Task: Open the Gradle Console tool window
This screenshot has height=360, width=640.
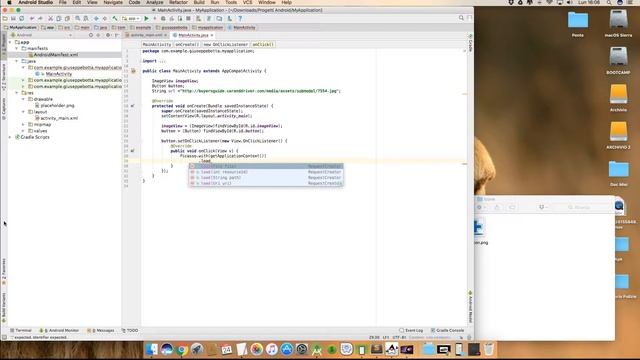Action: [448, 330]
